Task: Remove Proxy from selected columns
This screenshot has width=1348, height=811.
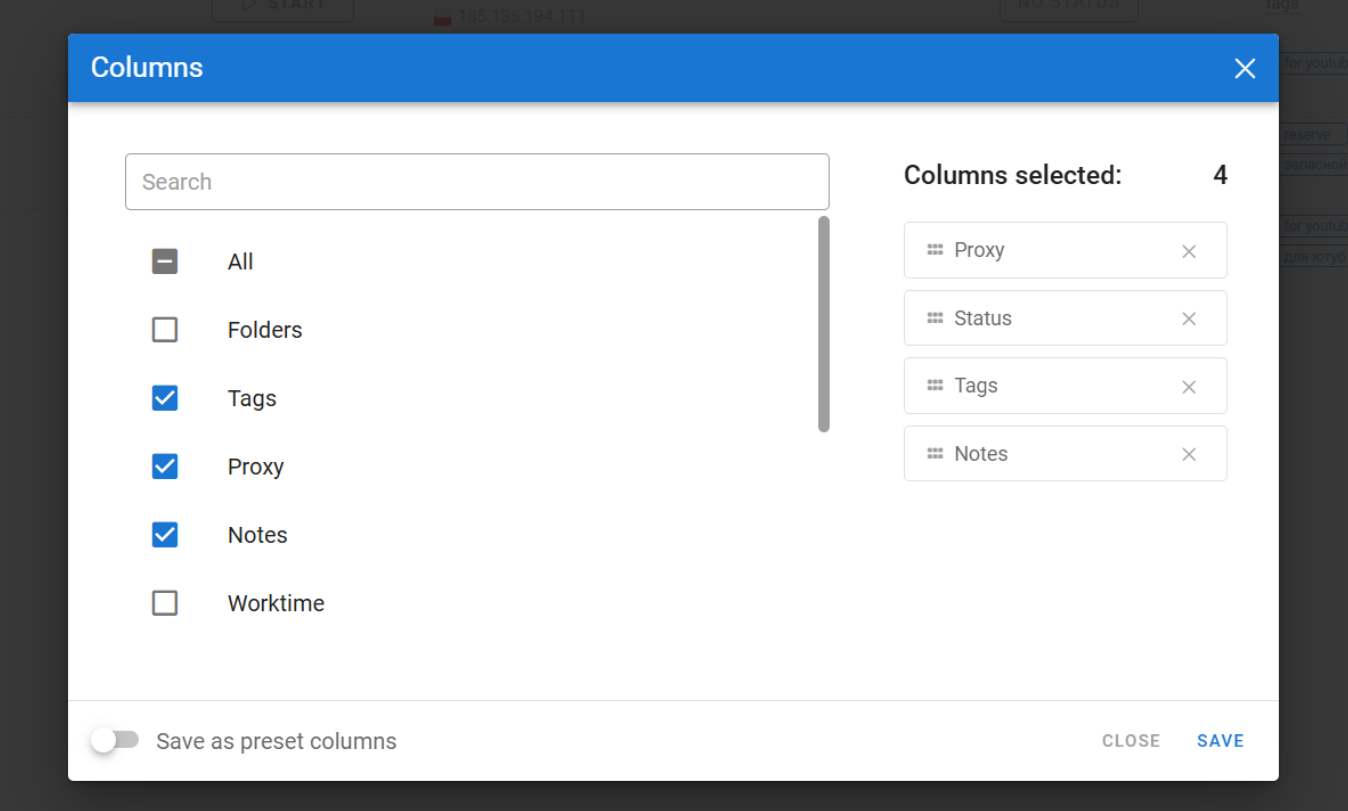Action: coord(1188,251)
